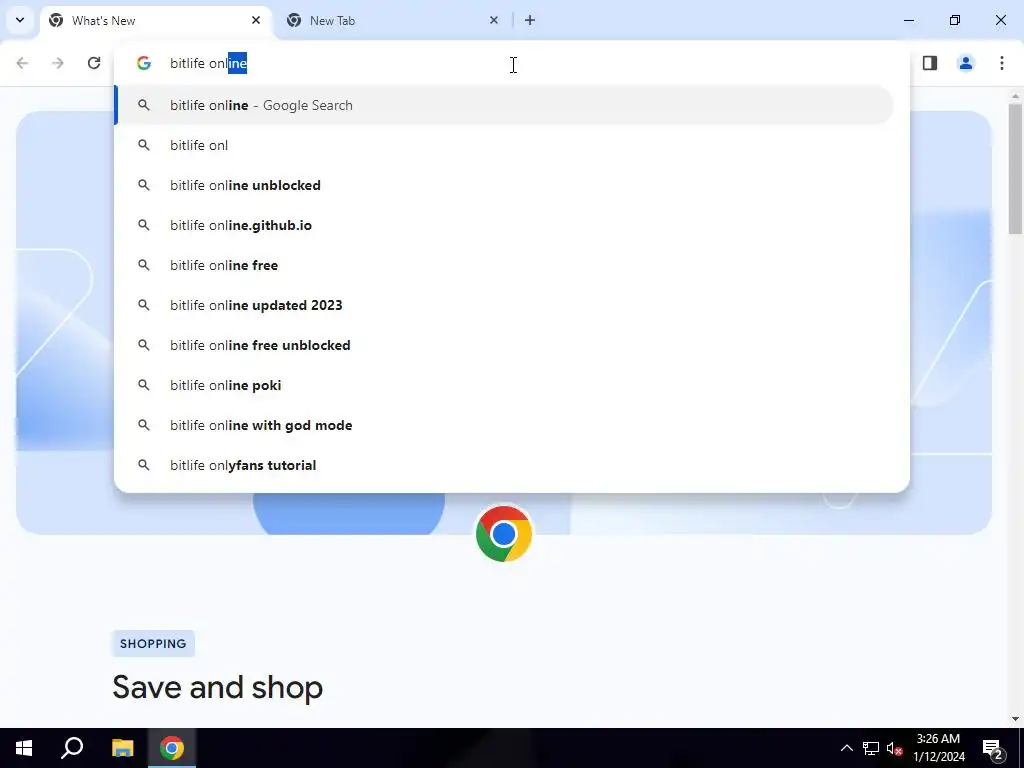Select the 'bitlife onl' suggestion
Screen dimensions: 1024x768
pos(504,145)
